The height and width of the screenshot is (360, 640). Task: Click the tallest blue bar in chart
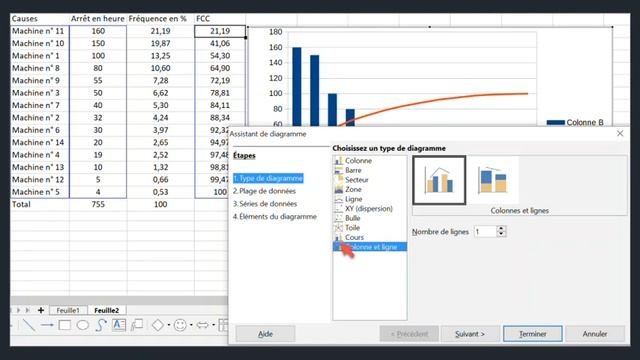297,87
